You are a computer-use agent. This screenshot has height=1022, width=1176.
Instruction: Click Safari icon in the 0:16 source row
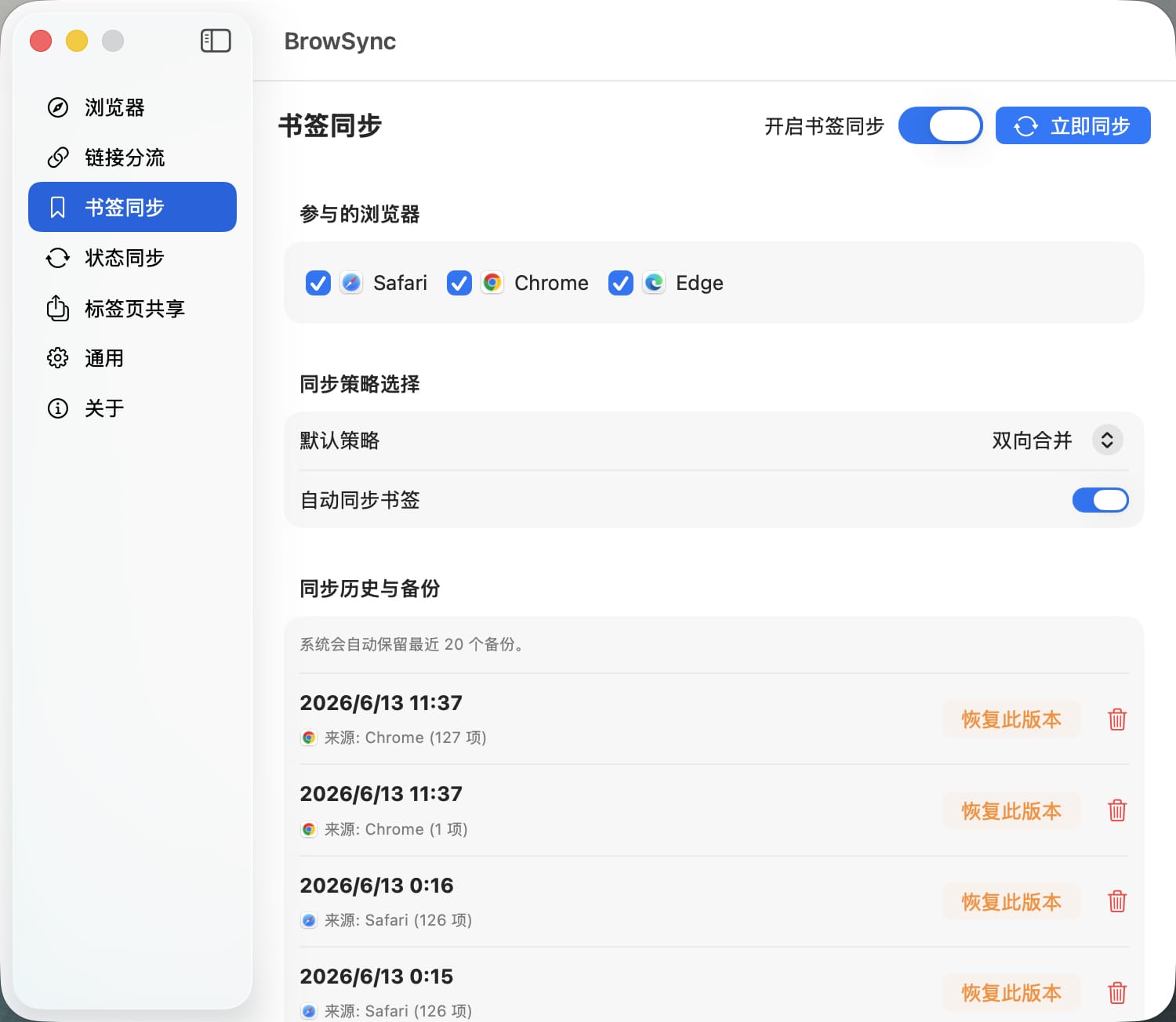309,920
